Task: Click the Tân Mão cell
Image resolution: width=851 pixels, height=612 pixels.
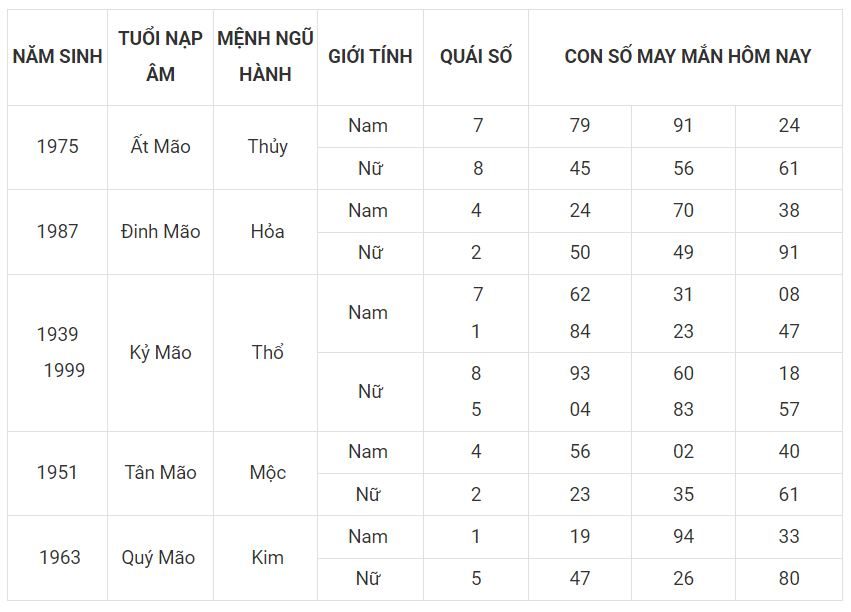Action: pyautogui.click(x=160, y=473)
